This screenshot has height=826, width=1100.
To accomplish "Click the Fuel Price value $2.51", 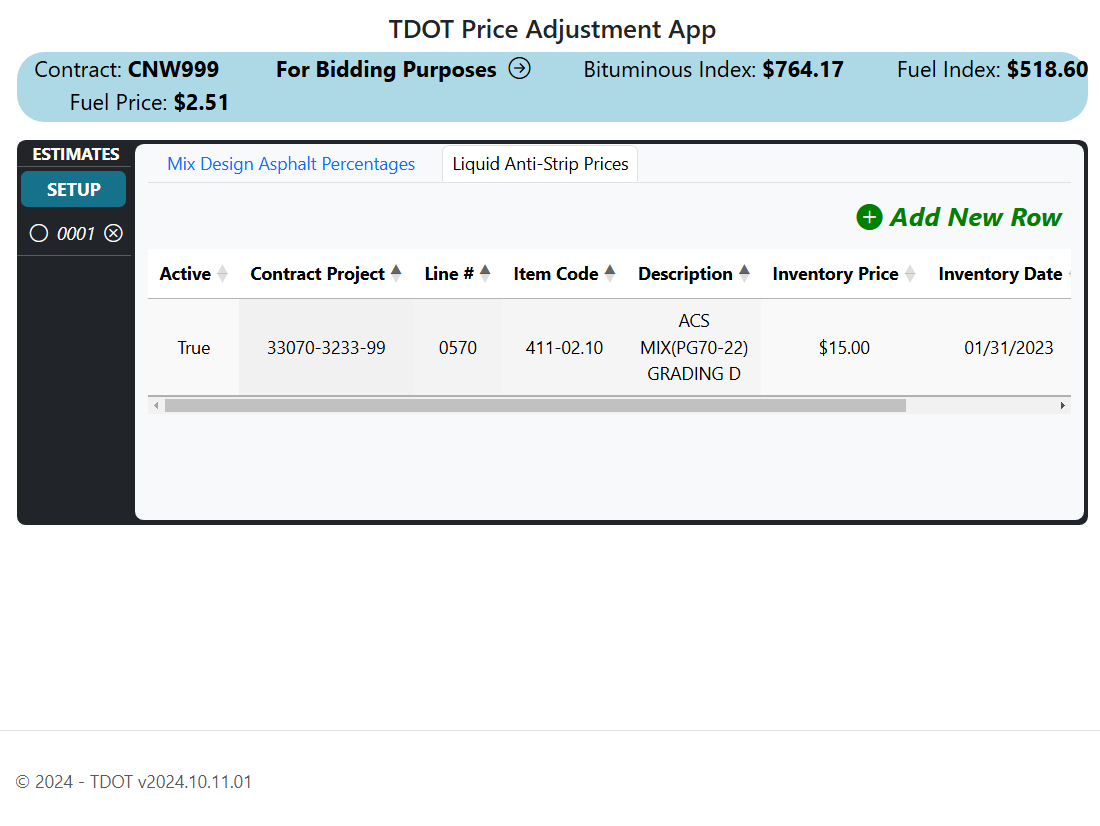I will [x=201, y=102].
